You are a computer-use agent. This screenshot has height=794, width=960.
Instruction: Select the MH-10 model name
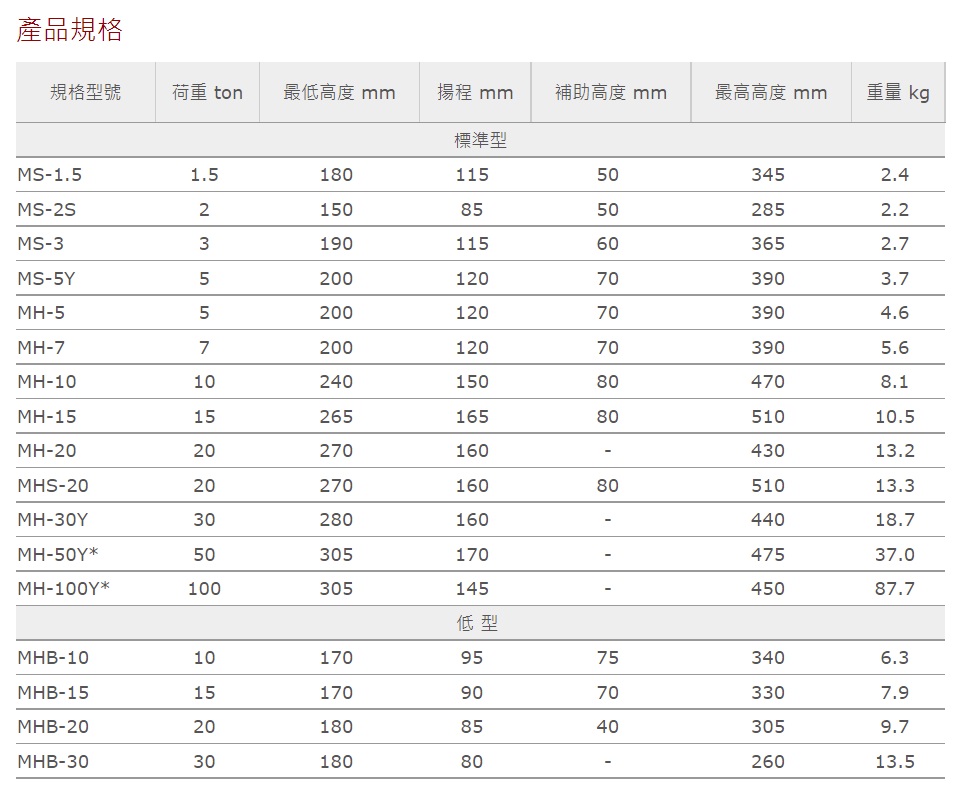(x=47, y=382)
